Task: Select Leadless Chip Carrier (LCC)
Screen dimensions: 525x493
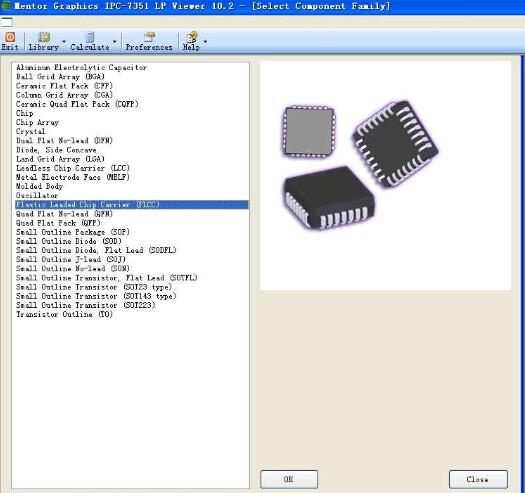Action: point(73,168)
